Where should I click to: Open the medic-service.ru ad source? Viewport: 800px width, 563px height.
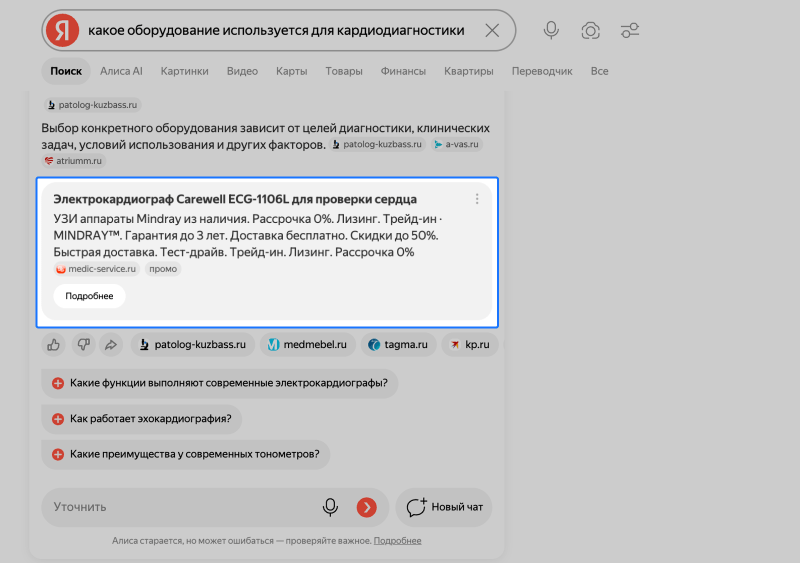pos(96,269)
